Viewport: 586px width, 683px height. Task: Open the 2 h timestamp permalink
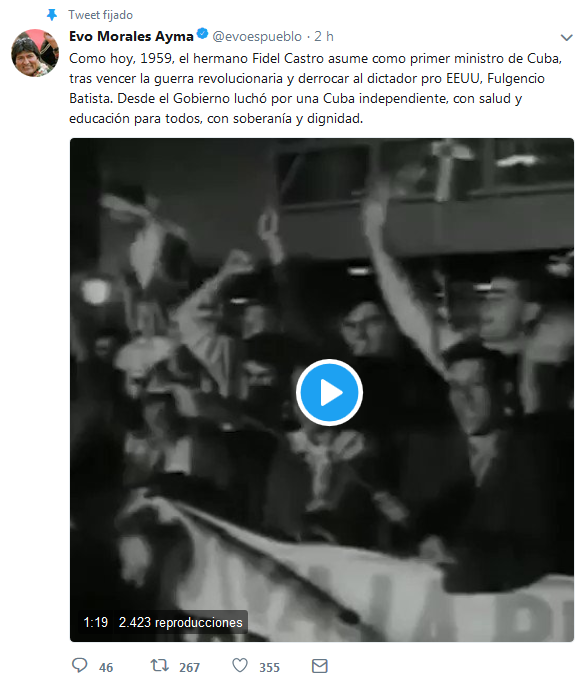point(324,37)
